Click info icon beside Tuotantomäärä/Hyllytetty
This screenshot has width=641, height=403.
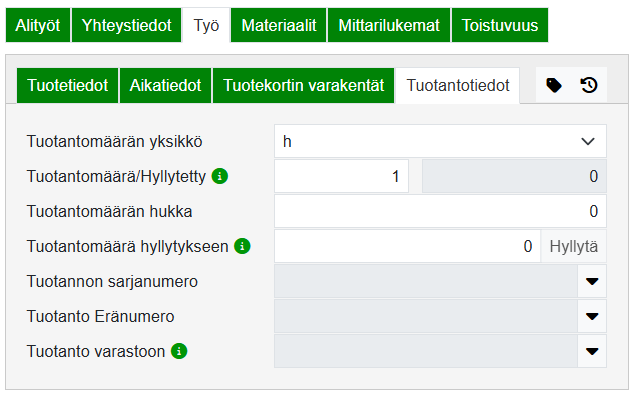(220, 177)
